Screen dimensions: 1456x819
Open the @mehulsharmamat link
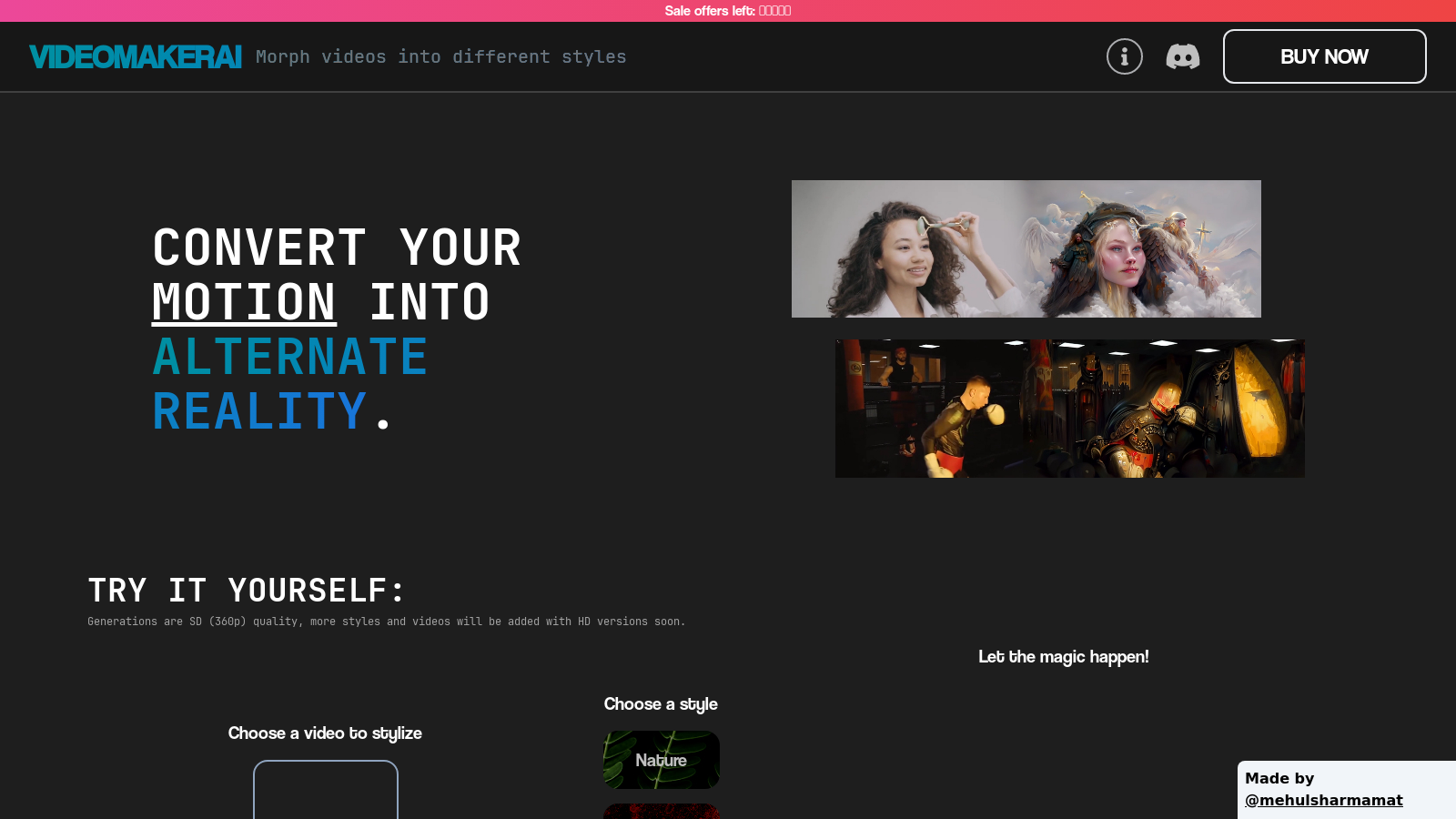pyautogui.click(x=1323, y=800)
